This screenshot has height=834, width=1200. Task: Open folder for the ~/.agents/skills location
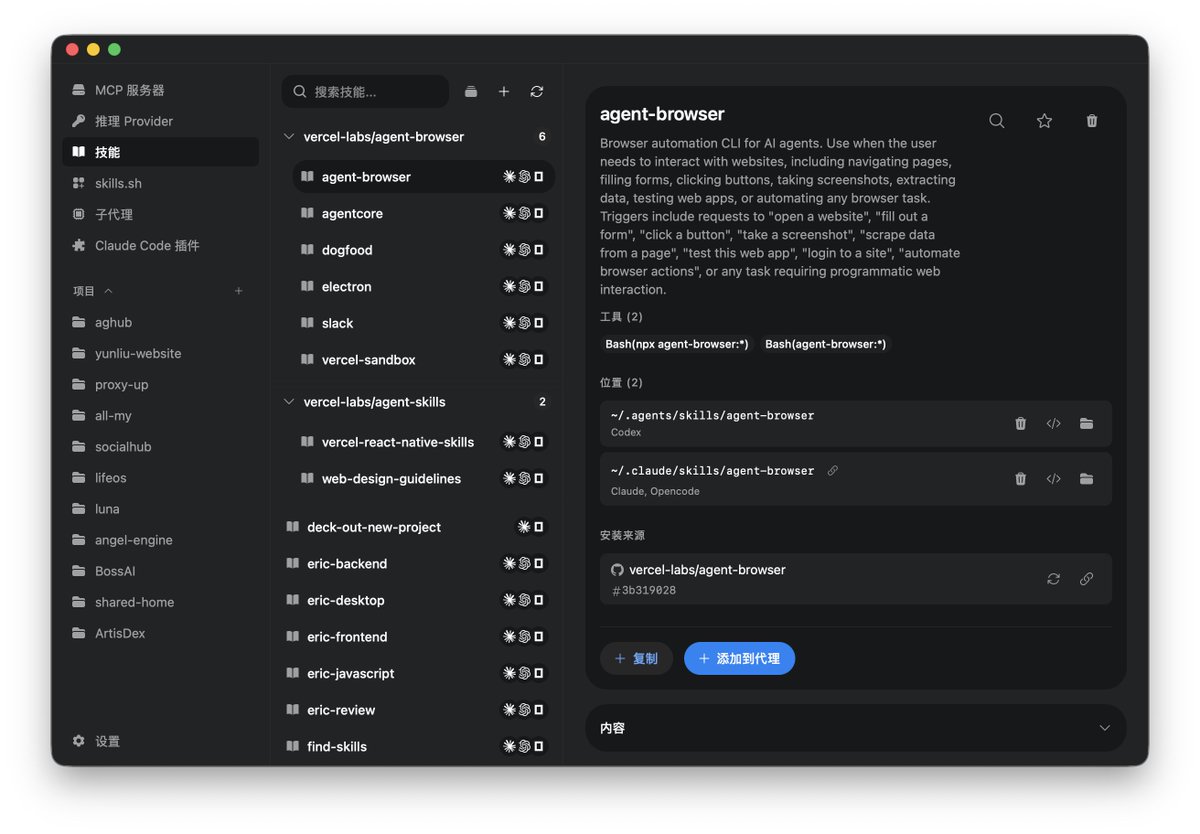tap(1086, 423)
